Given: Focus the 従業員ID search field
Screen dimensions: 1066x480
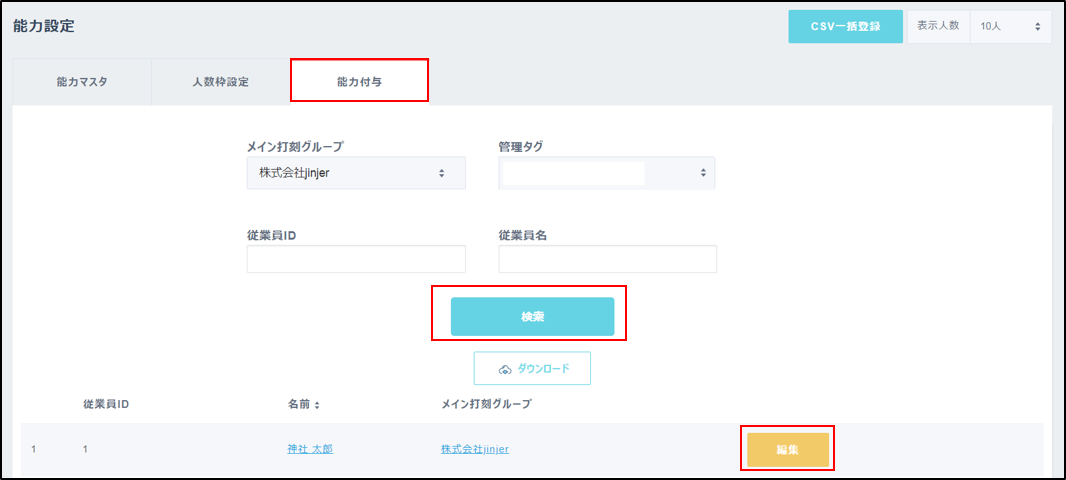Looking at the screenshot, I should [355, 260].
